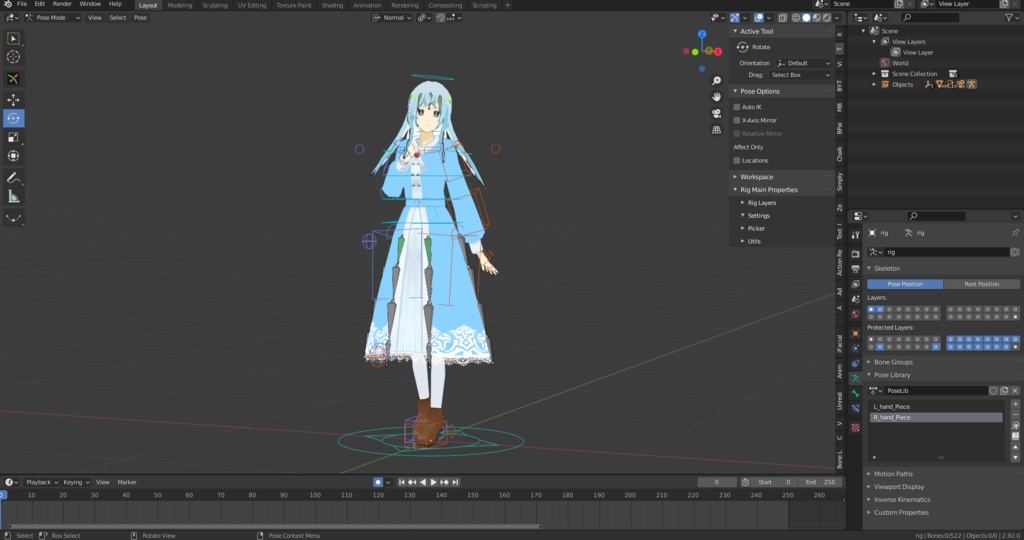Unlink PoseLib with X button
The image size is (1024, 540).
[x=1015, y=390]
